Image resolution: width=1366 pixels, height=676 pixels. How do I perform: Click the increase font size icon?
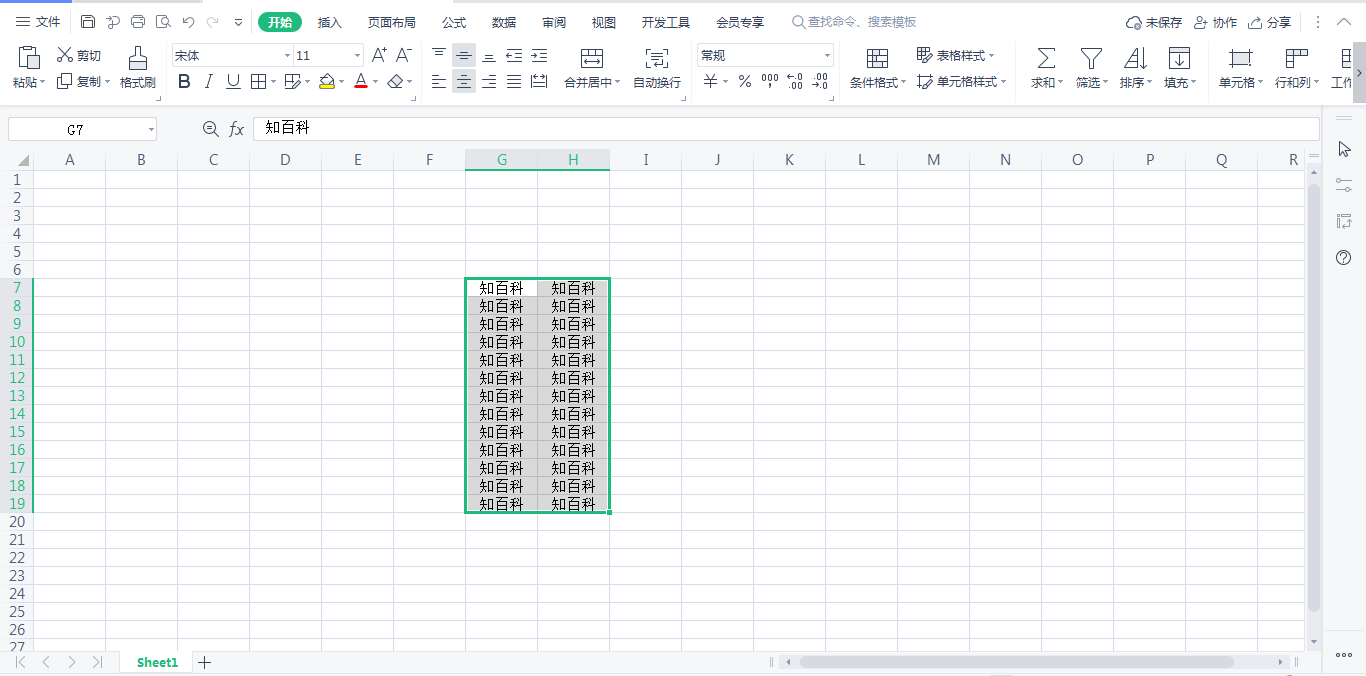pos(379,56)
